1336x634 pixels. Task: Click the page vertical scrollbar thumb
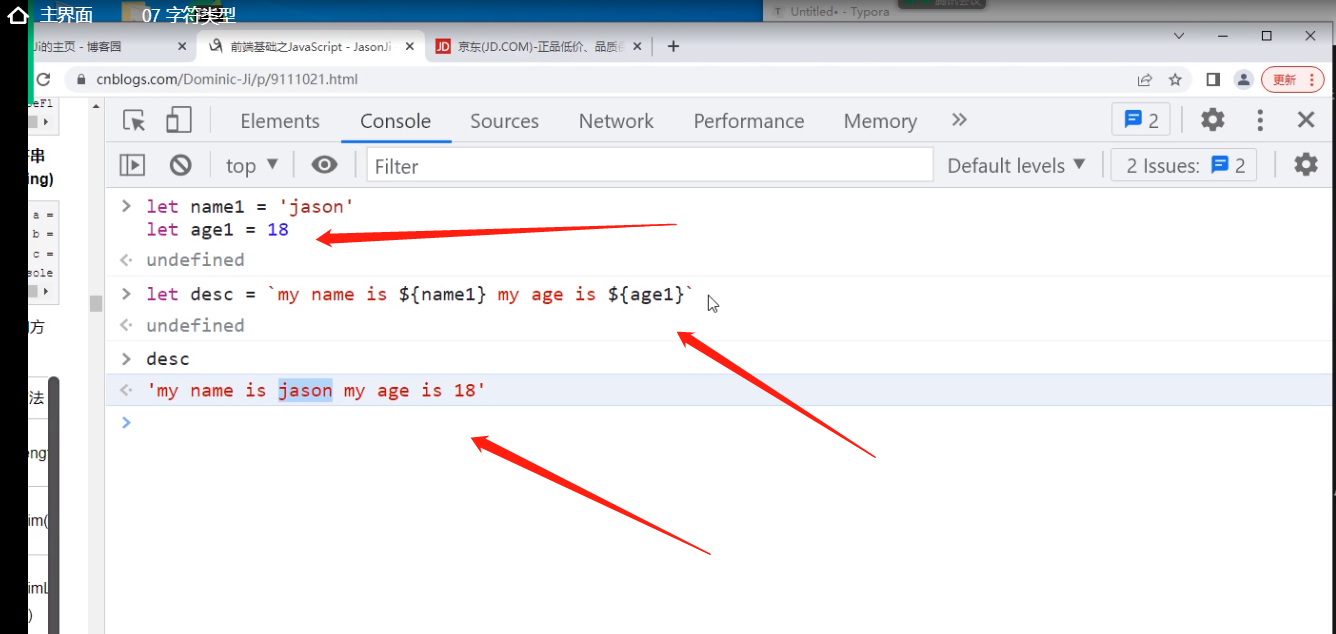(x=96, y=303)
